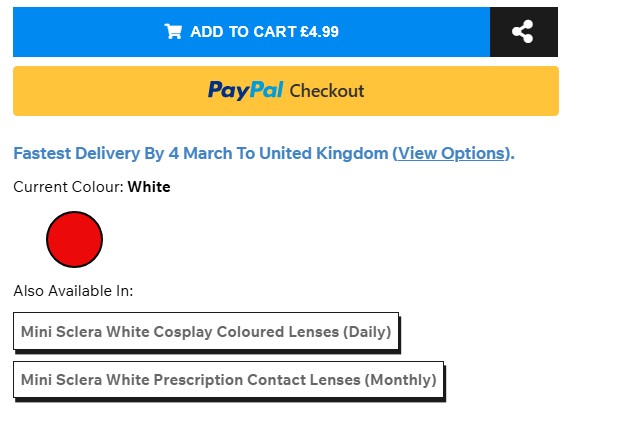This screenshot has width=625, height=422.
Task: Open the share icon button
Action: pos(522,32)
